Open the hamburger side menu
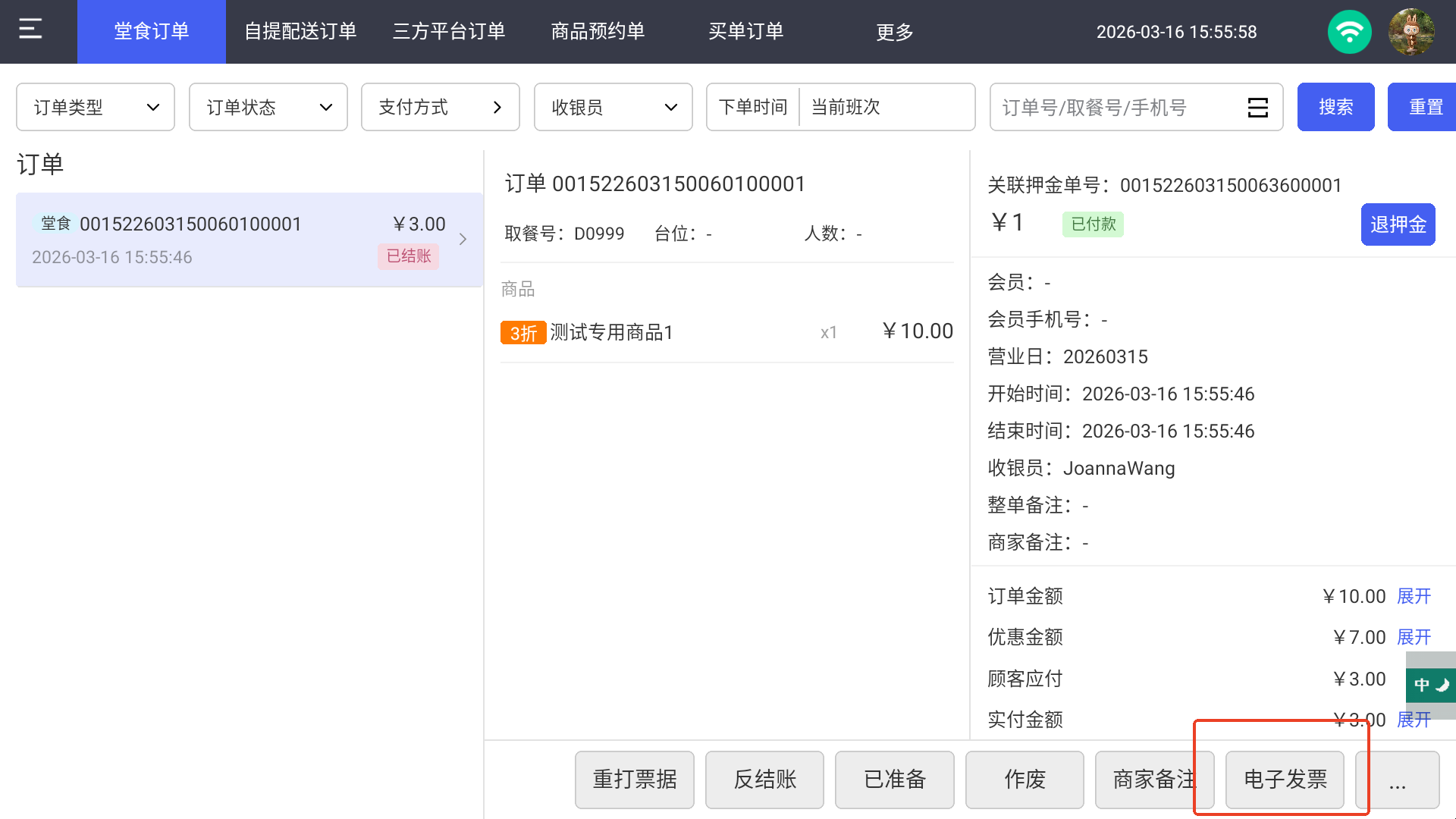Image resolution: width=1456 pixels, height=819 pixels. pyautogui.click(x=30, y=30)
